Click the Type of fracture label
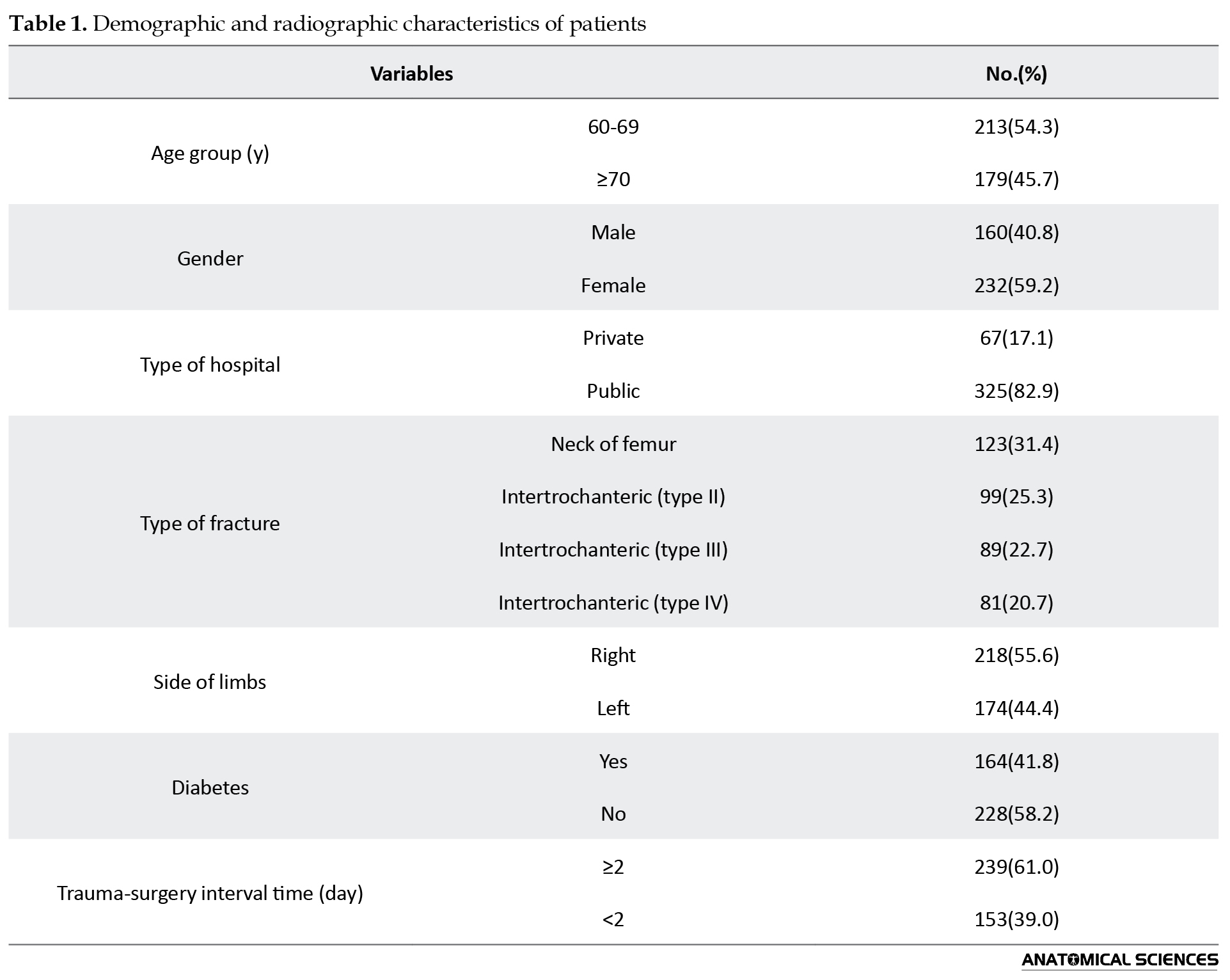 pyautogui.click(x=210, y=523)
